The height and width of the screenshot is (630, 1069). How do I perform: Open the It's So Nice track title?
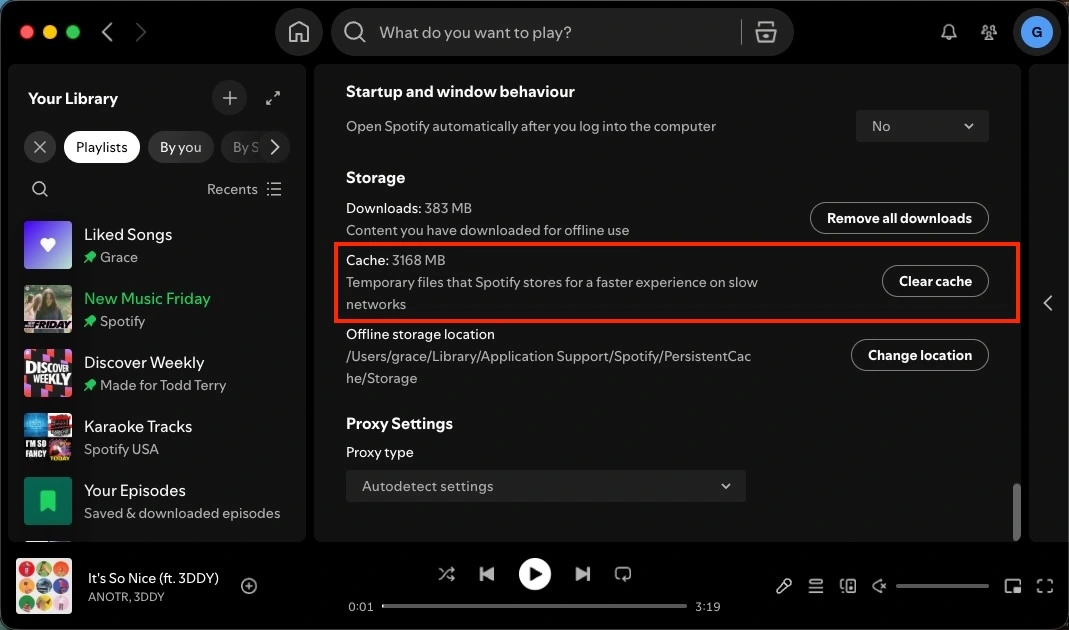coord(153,578)
